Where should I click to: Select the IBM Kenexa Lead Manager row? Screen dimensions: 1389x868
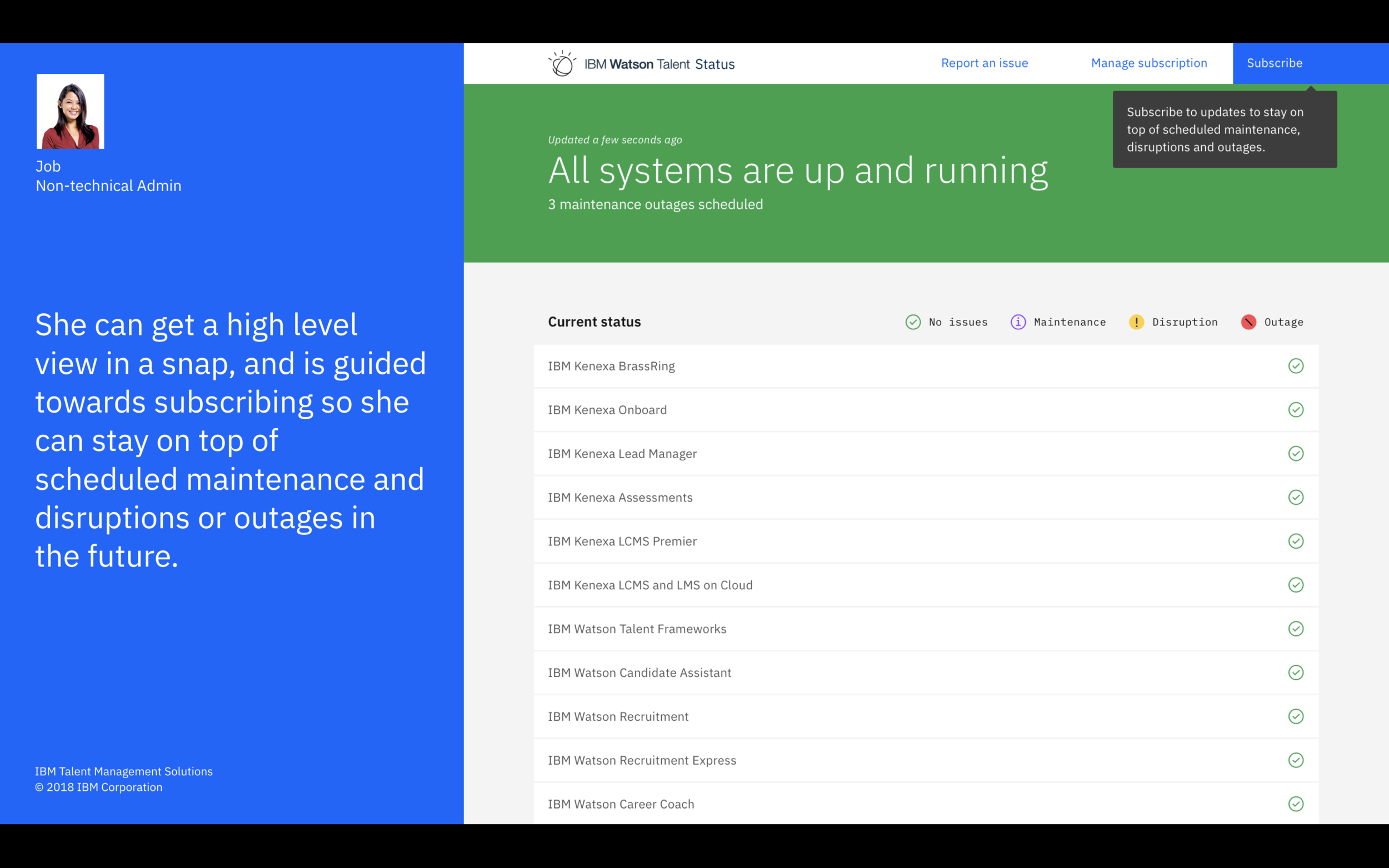tap(926, 454)
